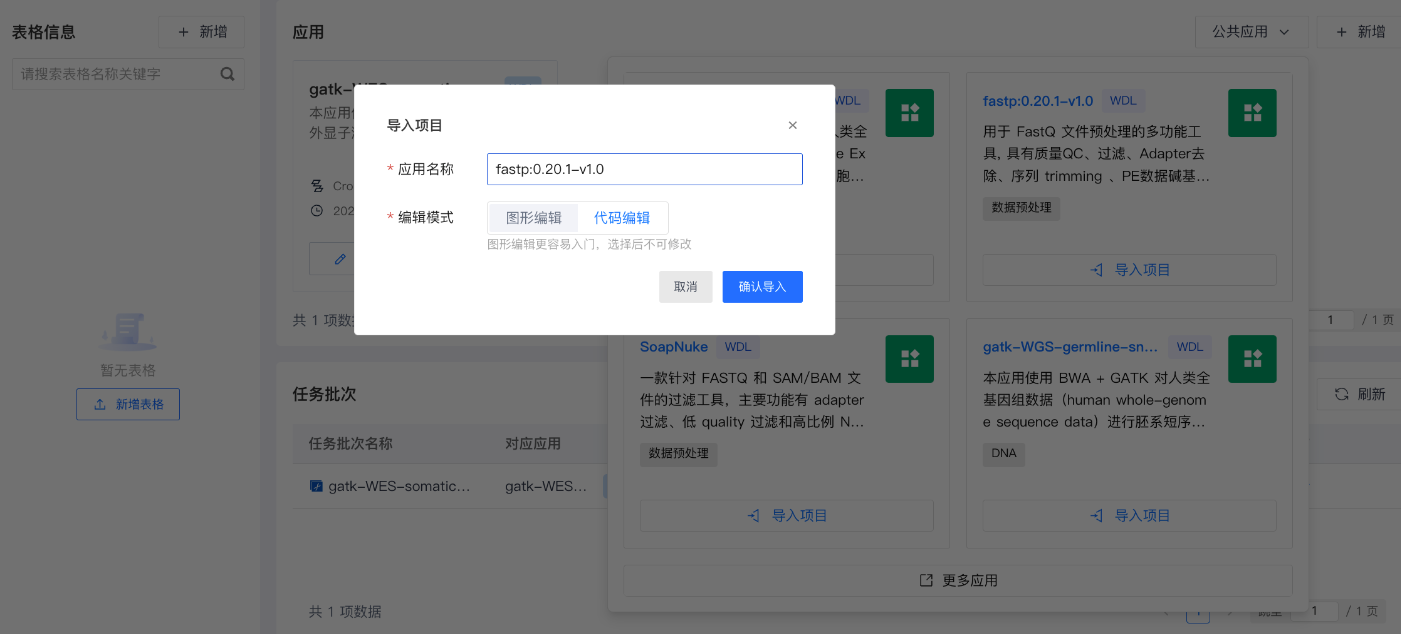
Task: Expand the 公共应用 dropdown
Action: point(1250,32)
